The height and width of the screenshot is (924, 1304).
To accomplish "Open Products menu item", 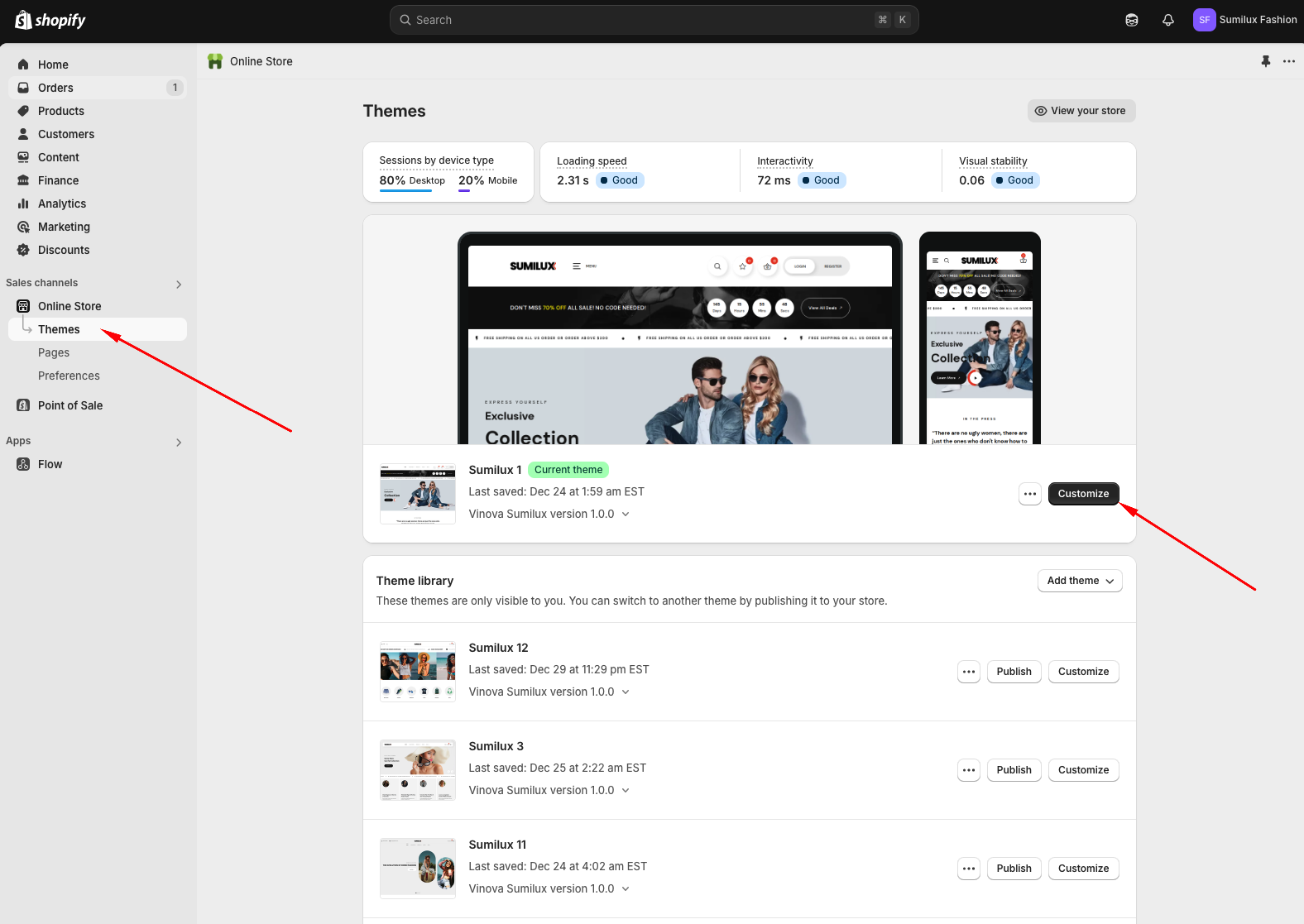I will click(98, 111).
